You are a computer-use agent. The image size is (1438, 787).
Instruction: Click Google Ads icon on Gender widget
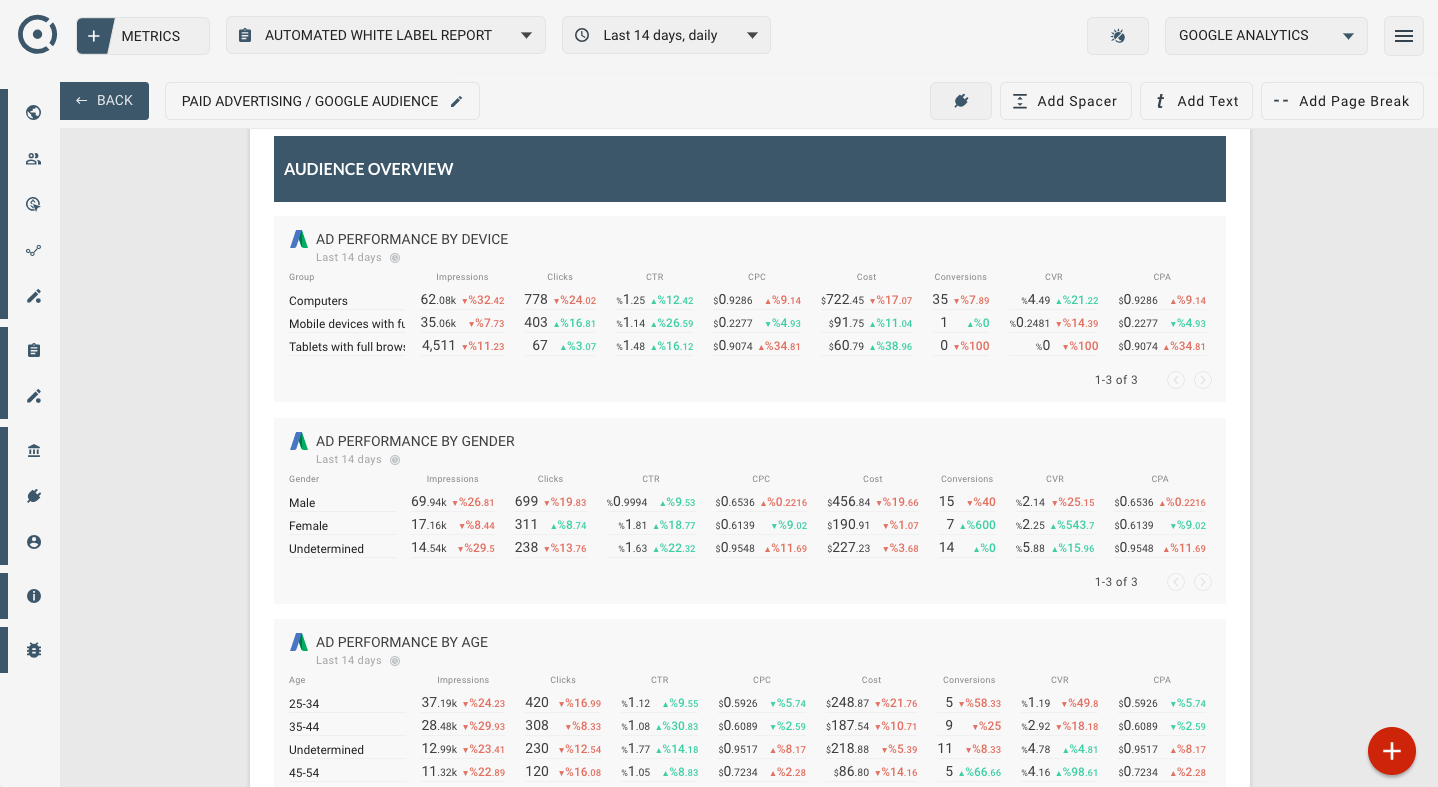coord(298,441)
